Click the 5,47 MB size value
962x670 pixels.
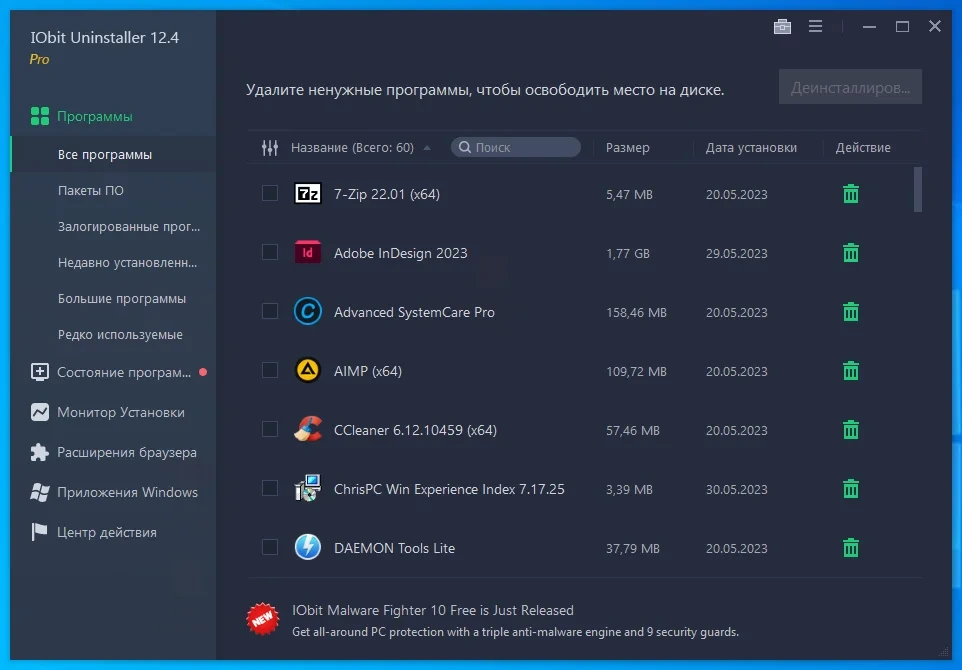[629, 194]
